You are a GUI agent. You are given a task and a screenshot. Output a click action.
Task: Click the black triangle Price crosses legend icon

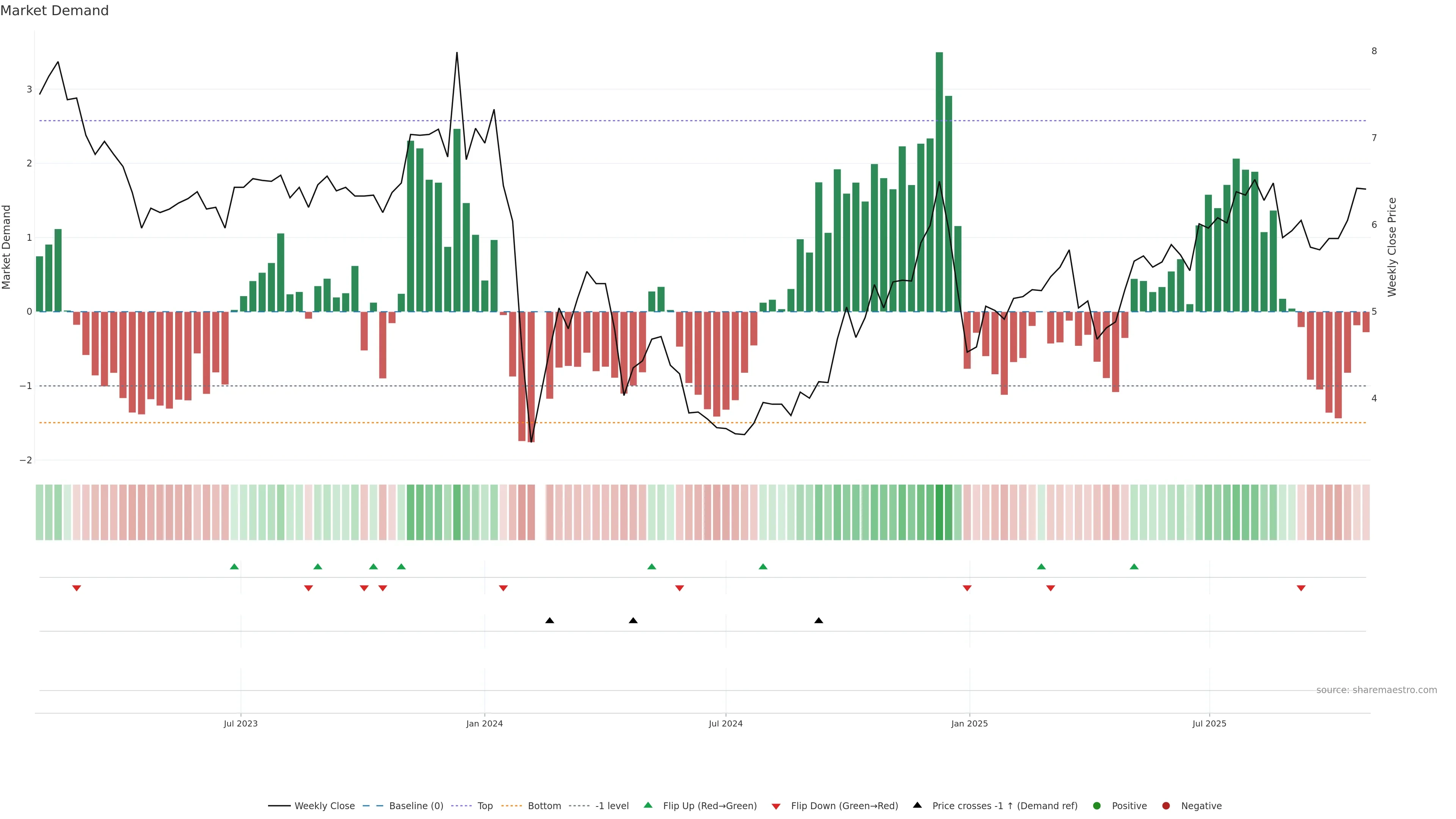click(x=917, y=805)
